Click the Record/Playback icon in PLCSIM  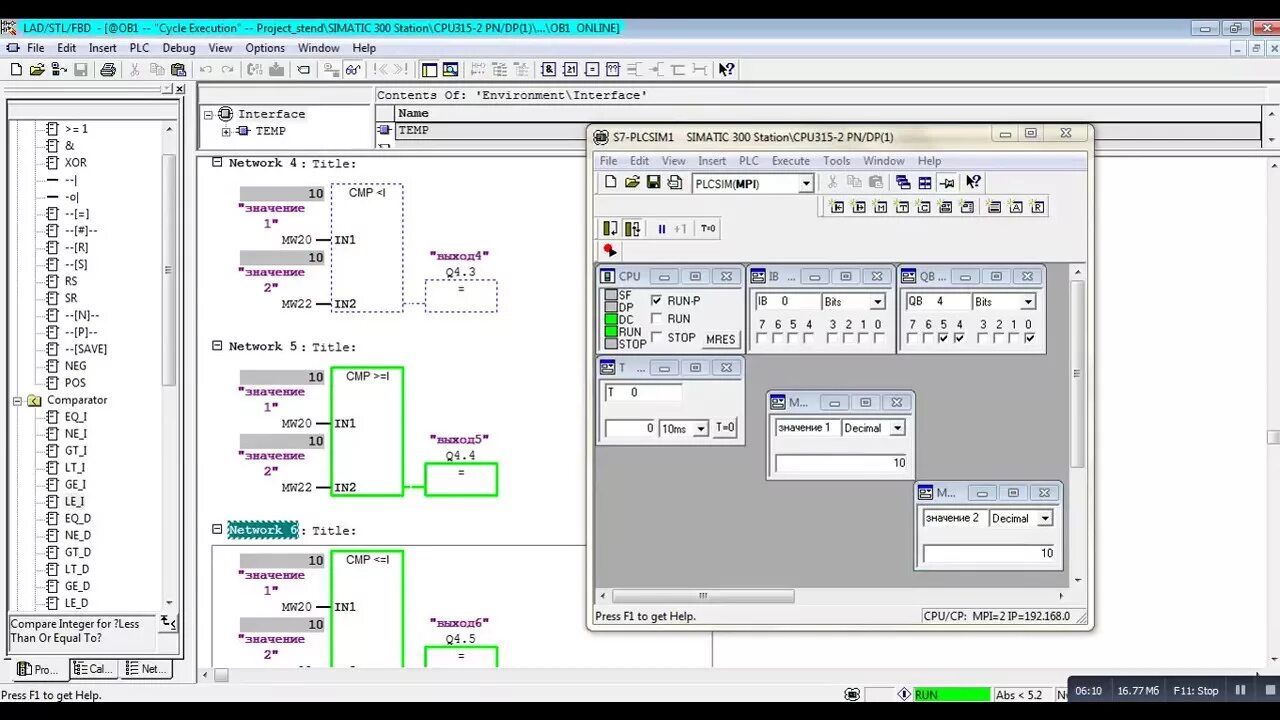coord(609,251)
